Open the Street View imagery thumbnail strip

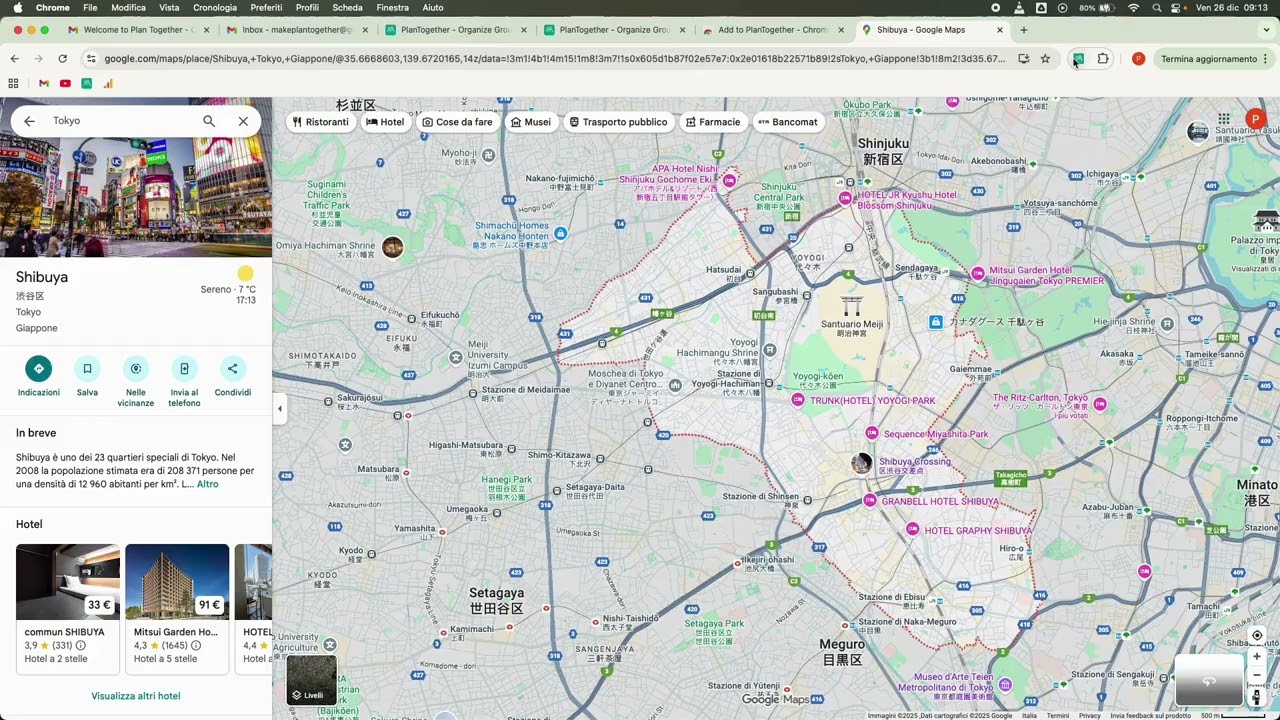coord(1208,680)
